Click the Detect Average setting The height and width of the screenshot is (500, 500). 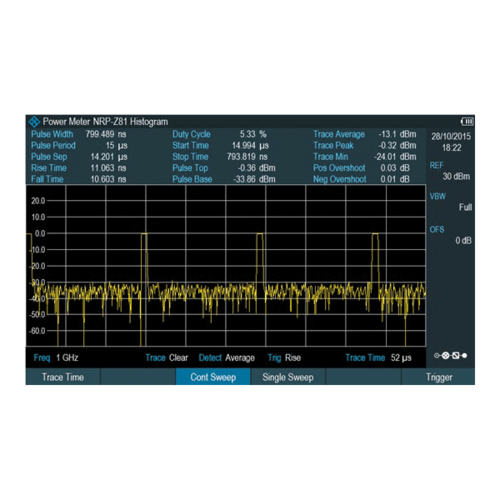click(x=227, y=358)
